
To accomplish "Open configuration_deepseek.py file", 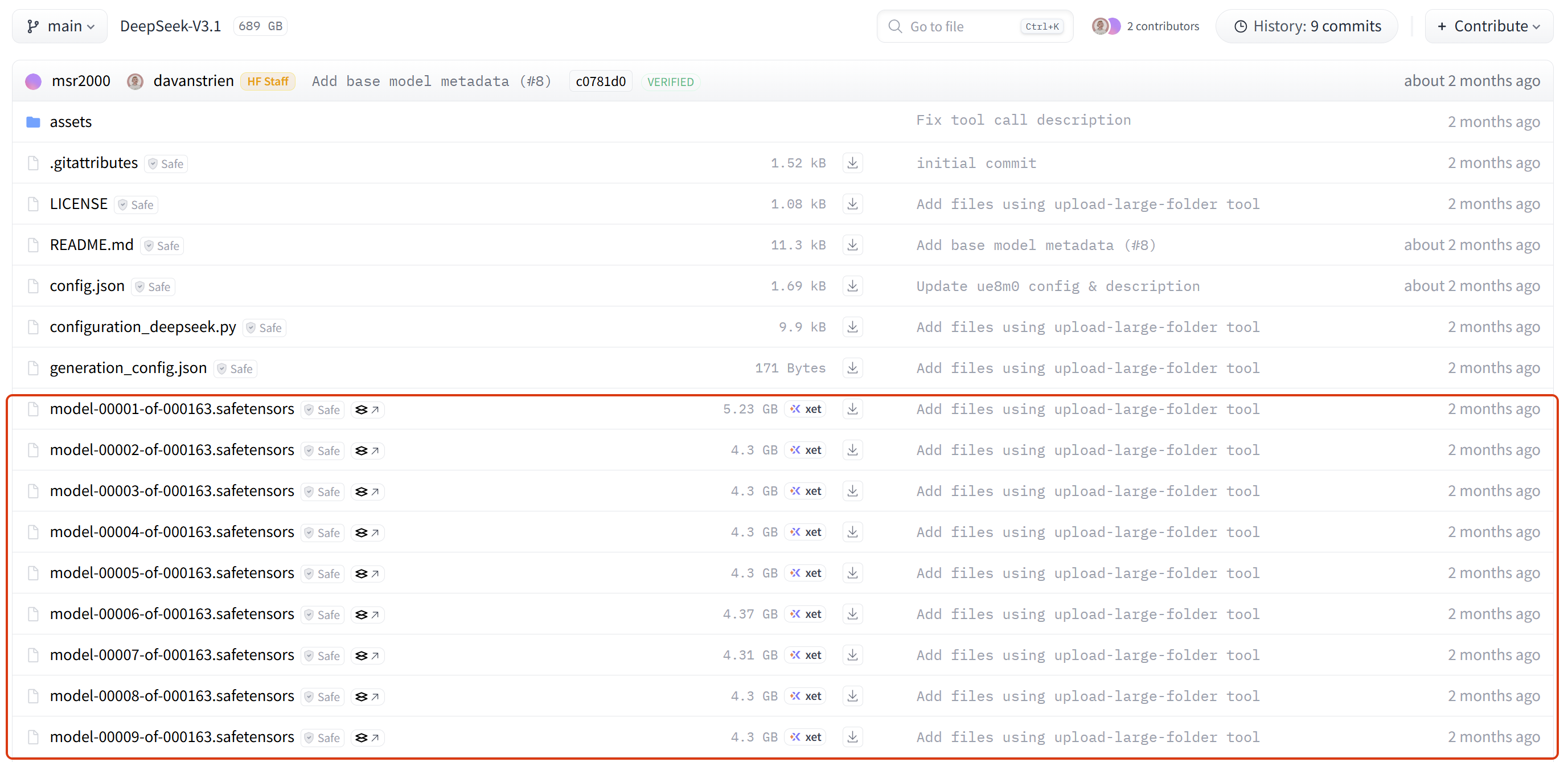I will (x=142, y=327).
